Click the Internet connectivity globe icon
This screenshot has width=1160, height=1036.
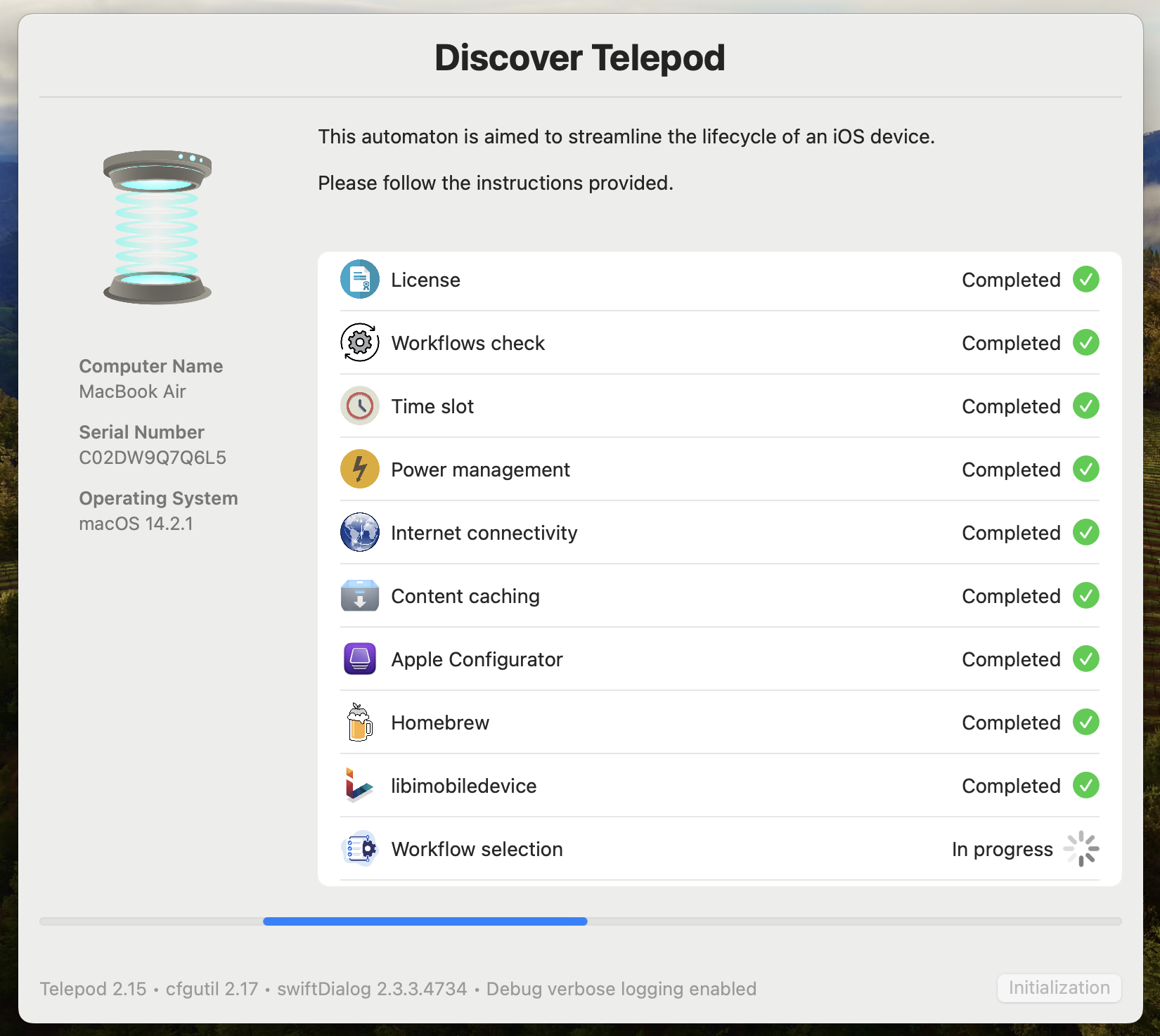[360, 533]
